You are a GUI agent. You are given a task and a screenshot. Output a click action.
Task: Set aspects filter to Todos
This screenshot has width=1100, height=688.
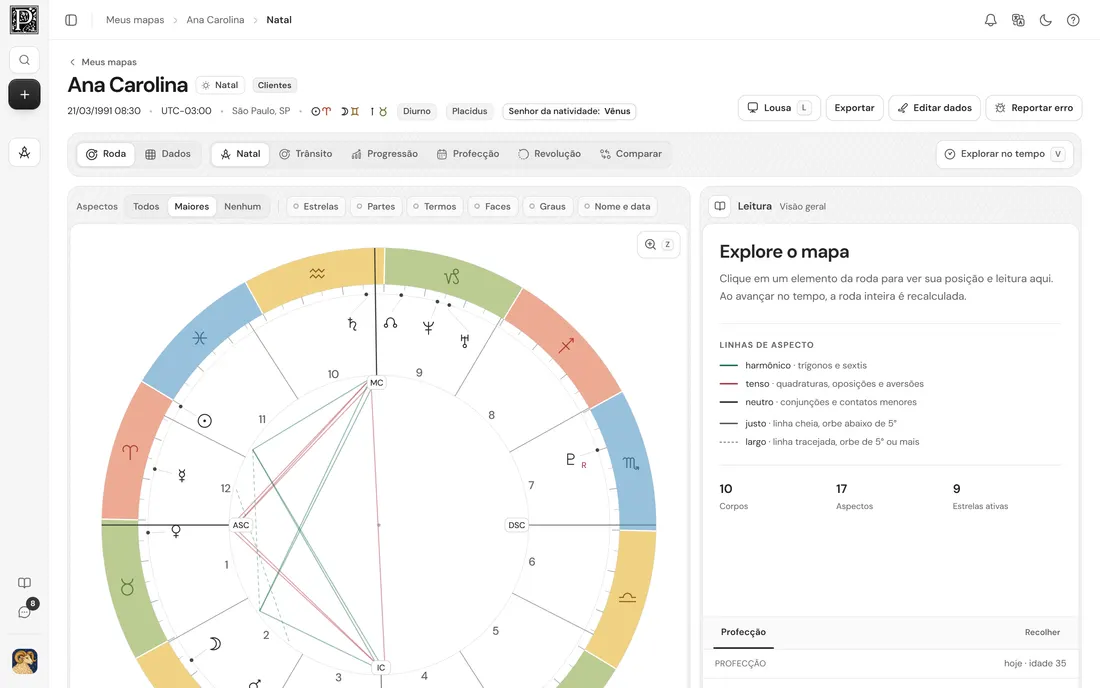(146, 206)
